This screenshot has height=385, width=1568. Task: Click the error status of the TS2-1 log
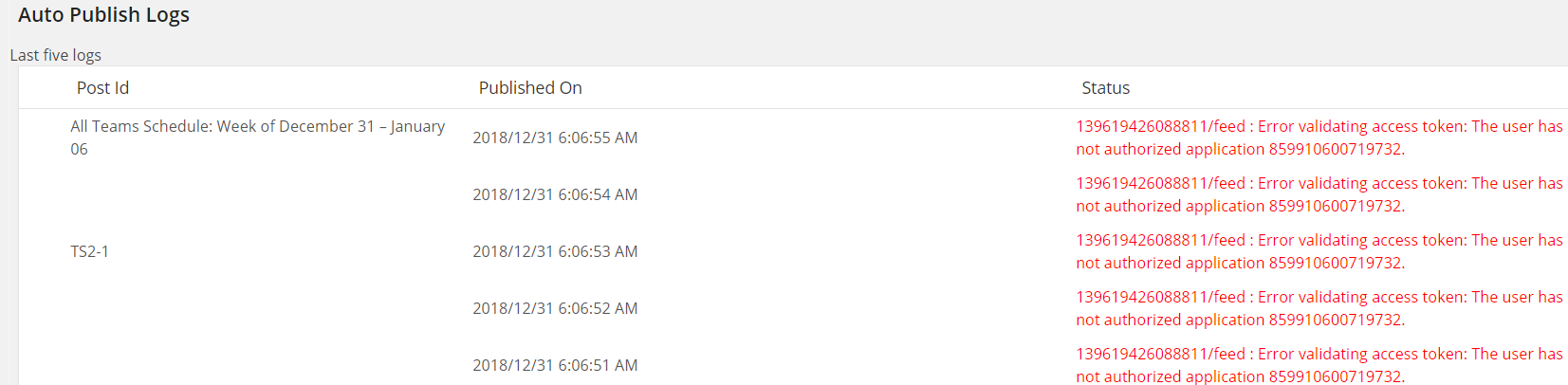pos(1319,251)
